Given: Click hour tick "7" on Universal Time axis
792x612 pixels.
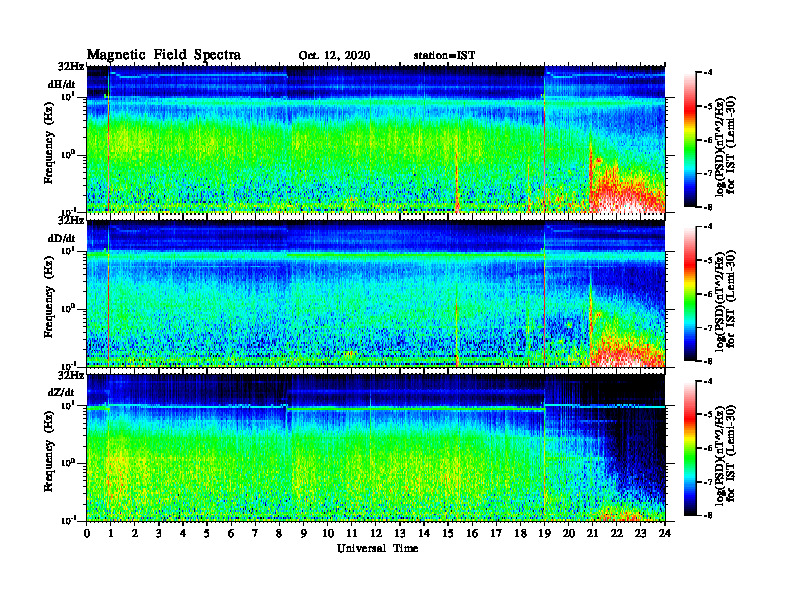Looking at the screenshot, I should pyautogui.click(x=255, y=533).
